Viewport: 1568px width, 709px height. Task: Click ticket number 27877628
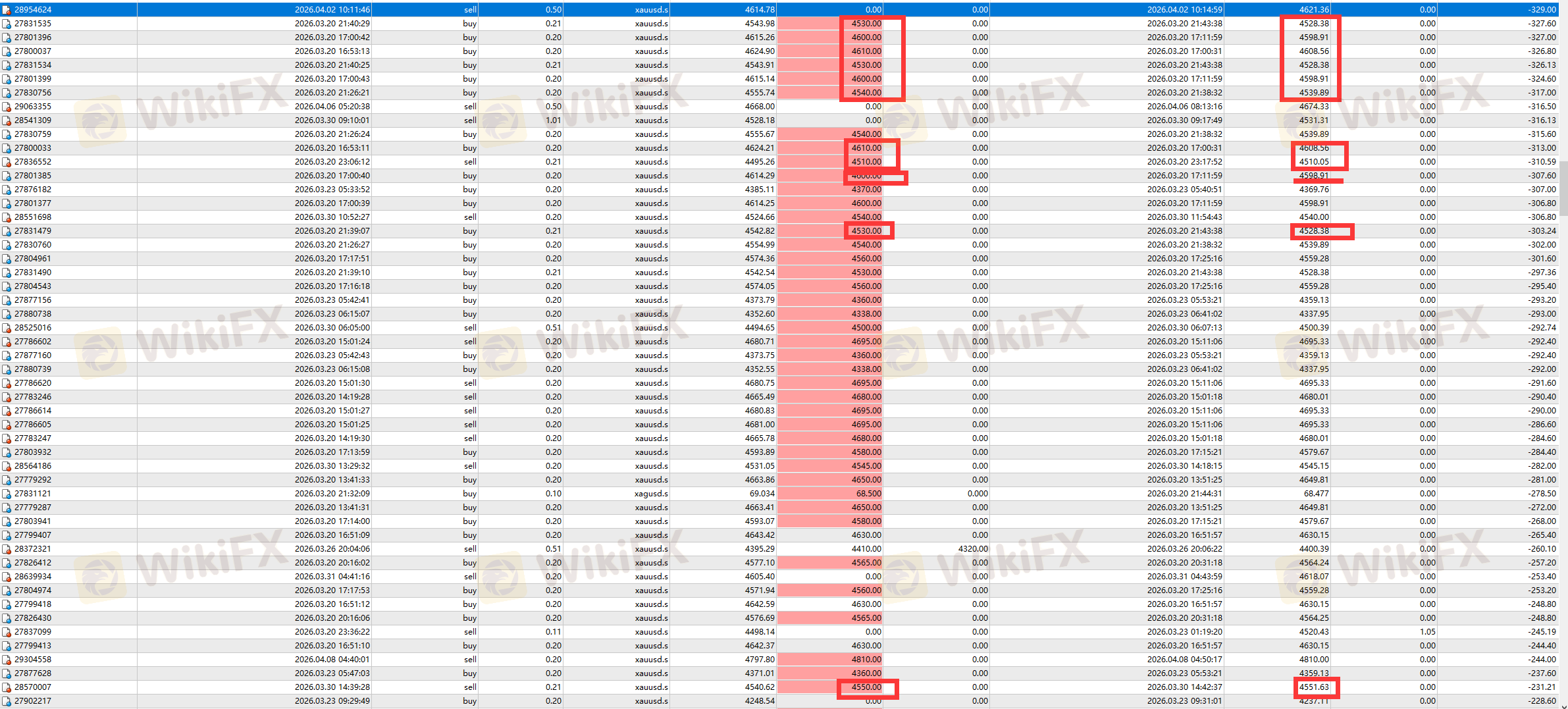coord(33,673)
